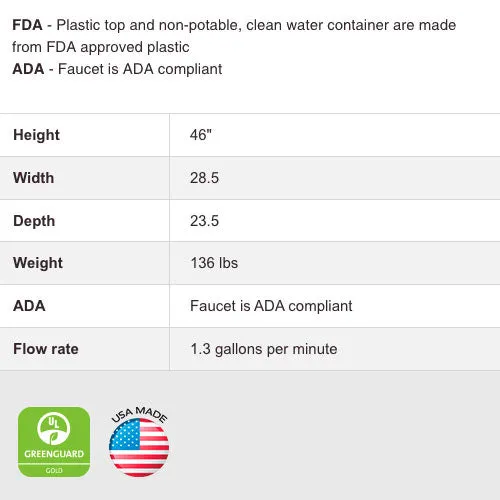Click the 1.3 gallons per minute value
500x500 pixels.
(264, 349)
